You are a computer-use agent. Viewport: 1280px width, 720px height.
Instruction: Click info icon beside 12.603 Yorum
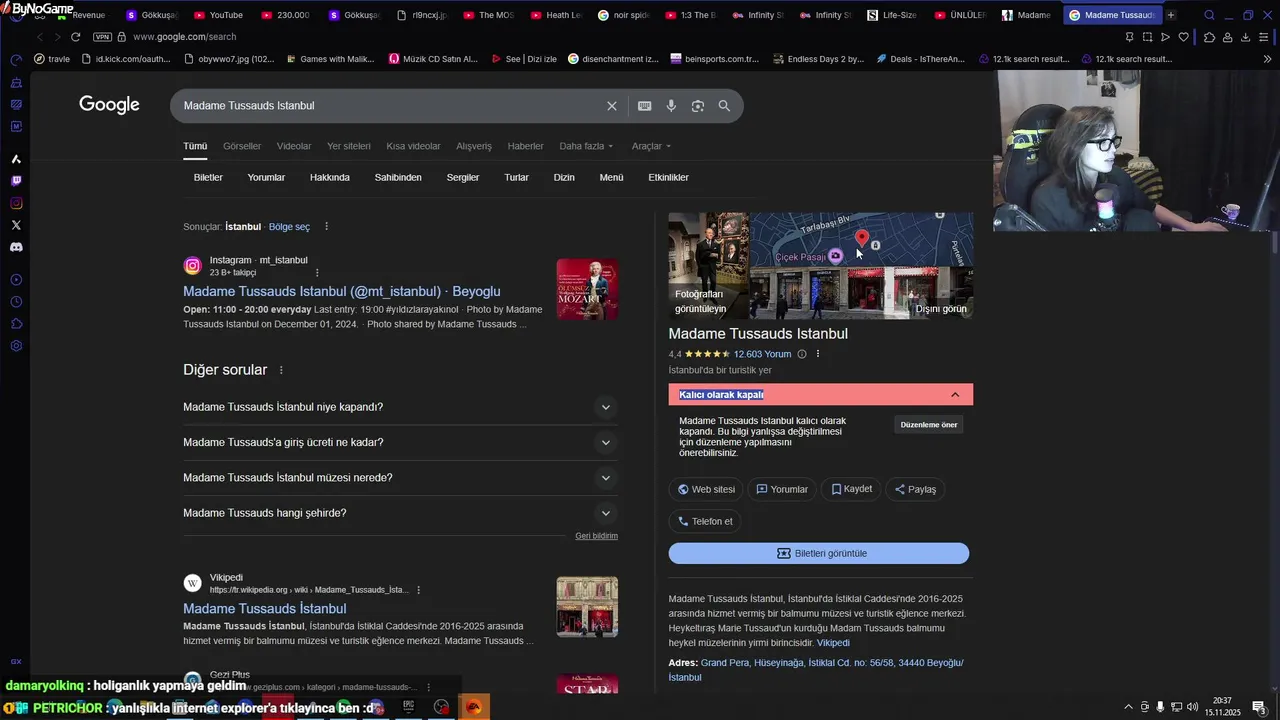[801, 354]
